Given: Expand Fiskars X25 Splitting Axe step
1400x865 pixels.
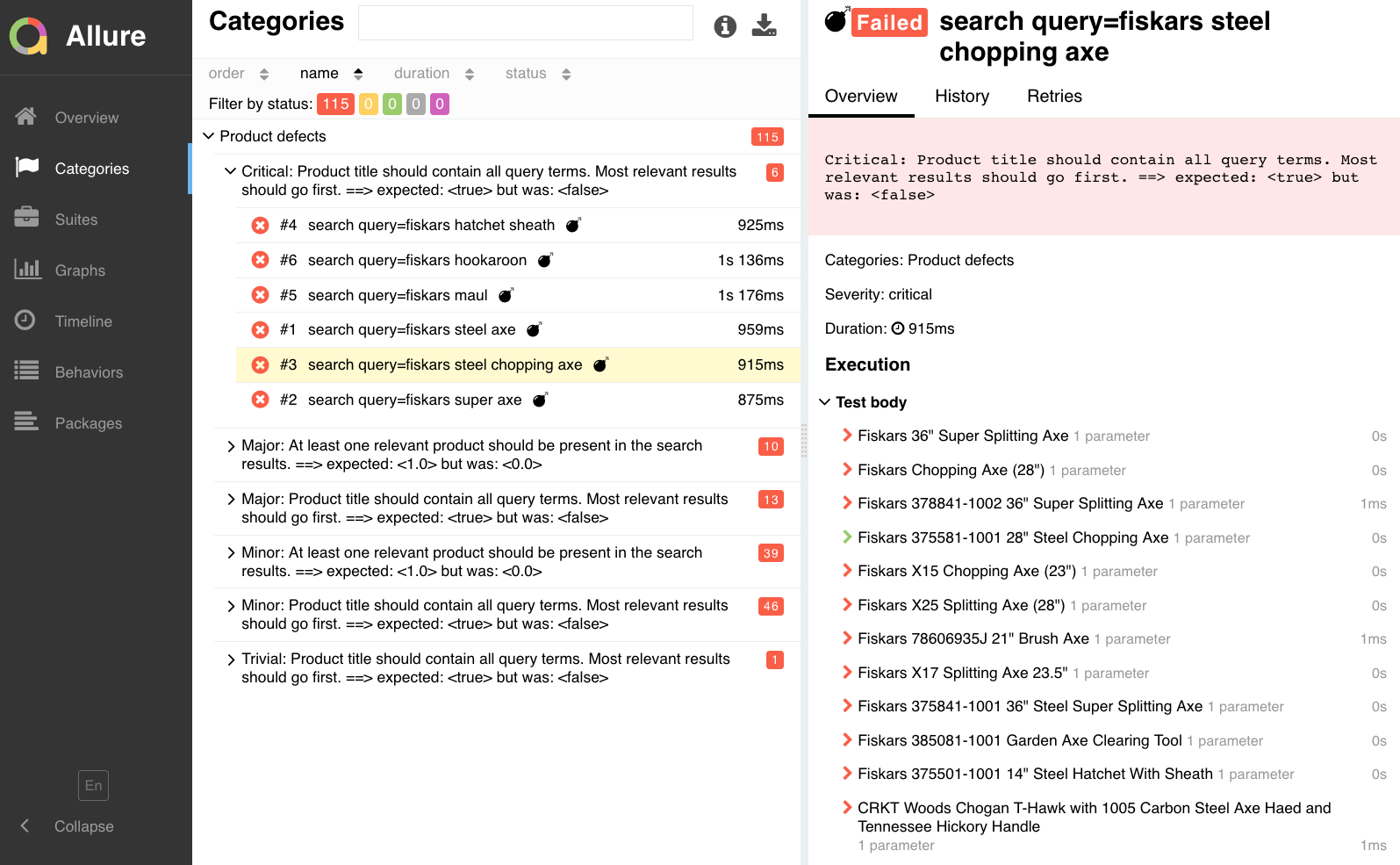Looking at the screenshot, I should (848, 605).
